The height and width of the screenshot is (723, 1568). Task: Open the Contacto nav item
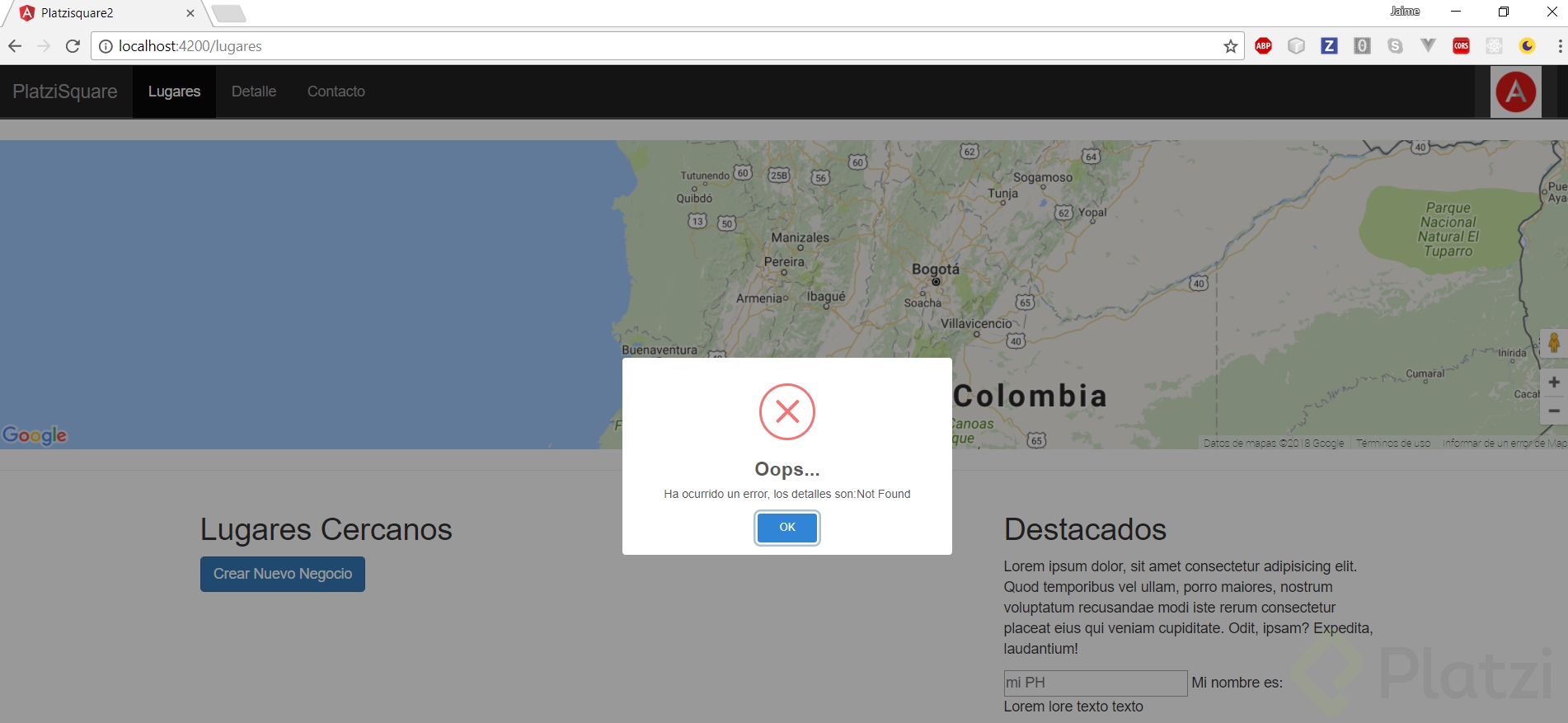[336, 92]
